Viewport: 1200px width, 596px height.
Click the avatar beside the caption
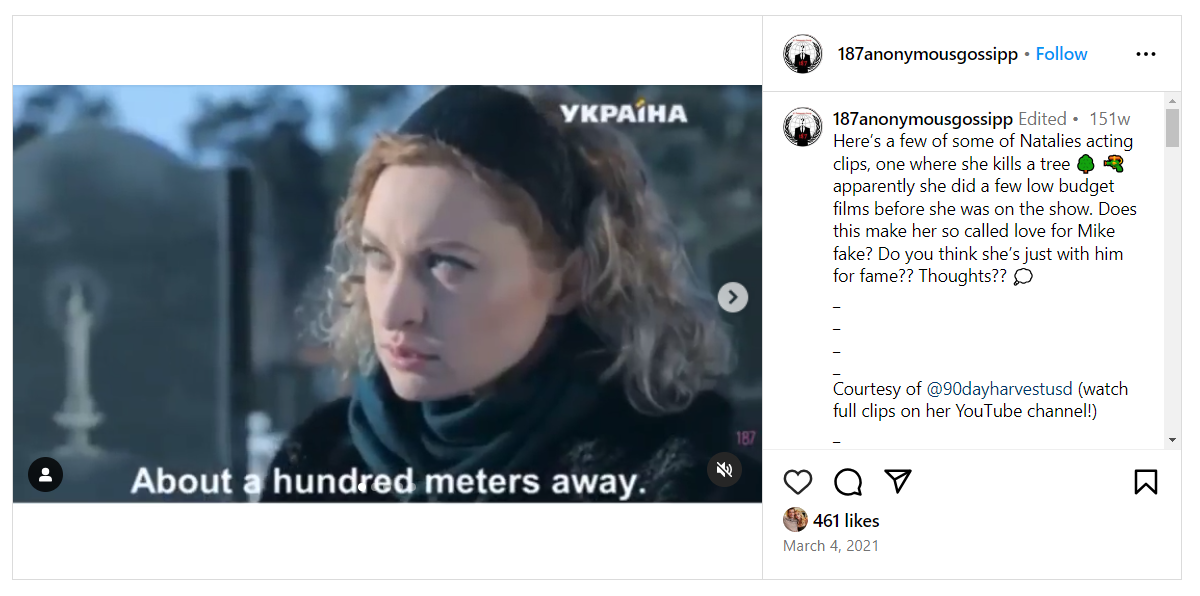point(802,127)
